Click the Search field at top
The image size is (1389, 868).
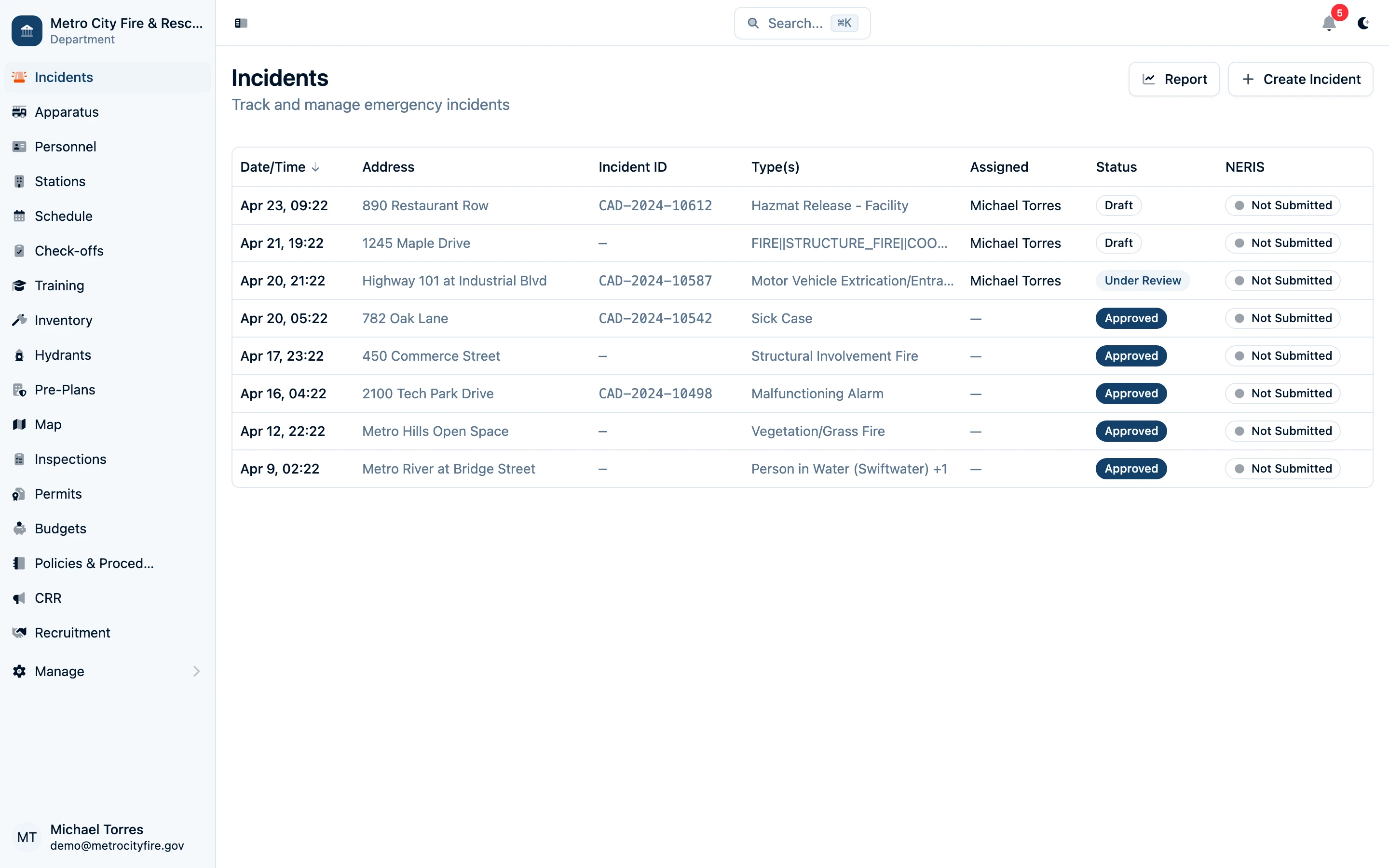801,23
